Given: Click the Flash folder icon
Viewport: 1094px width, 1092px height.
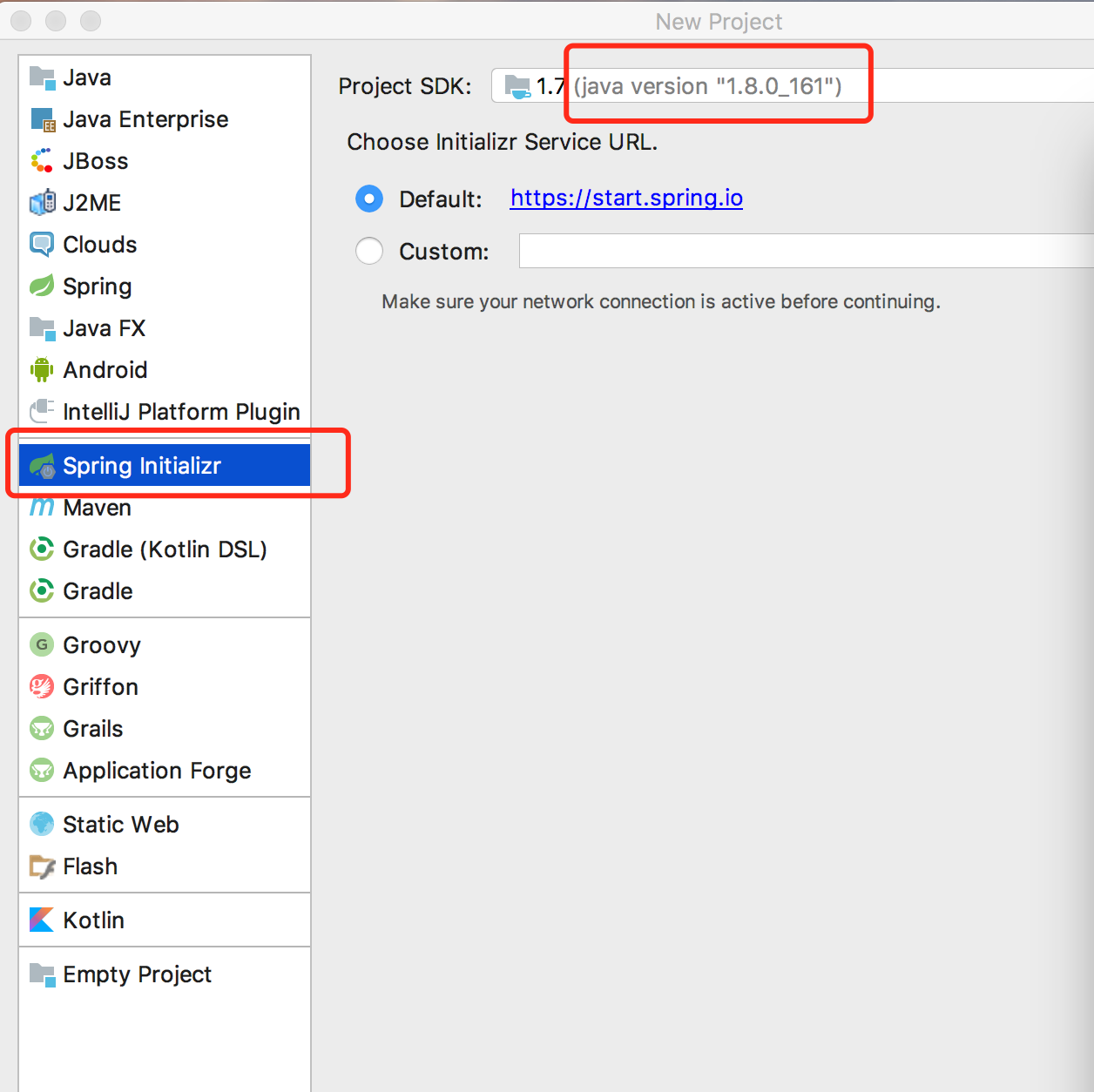Looking at the screenshot, I should point(42,866).
